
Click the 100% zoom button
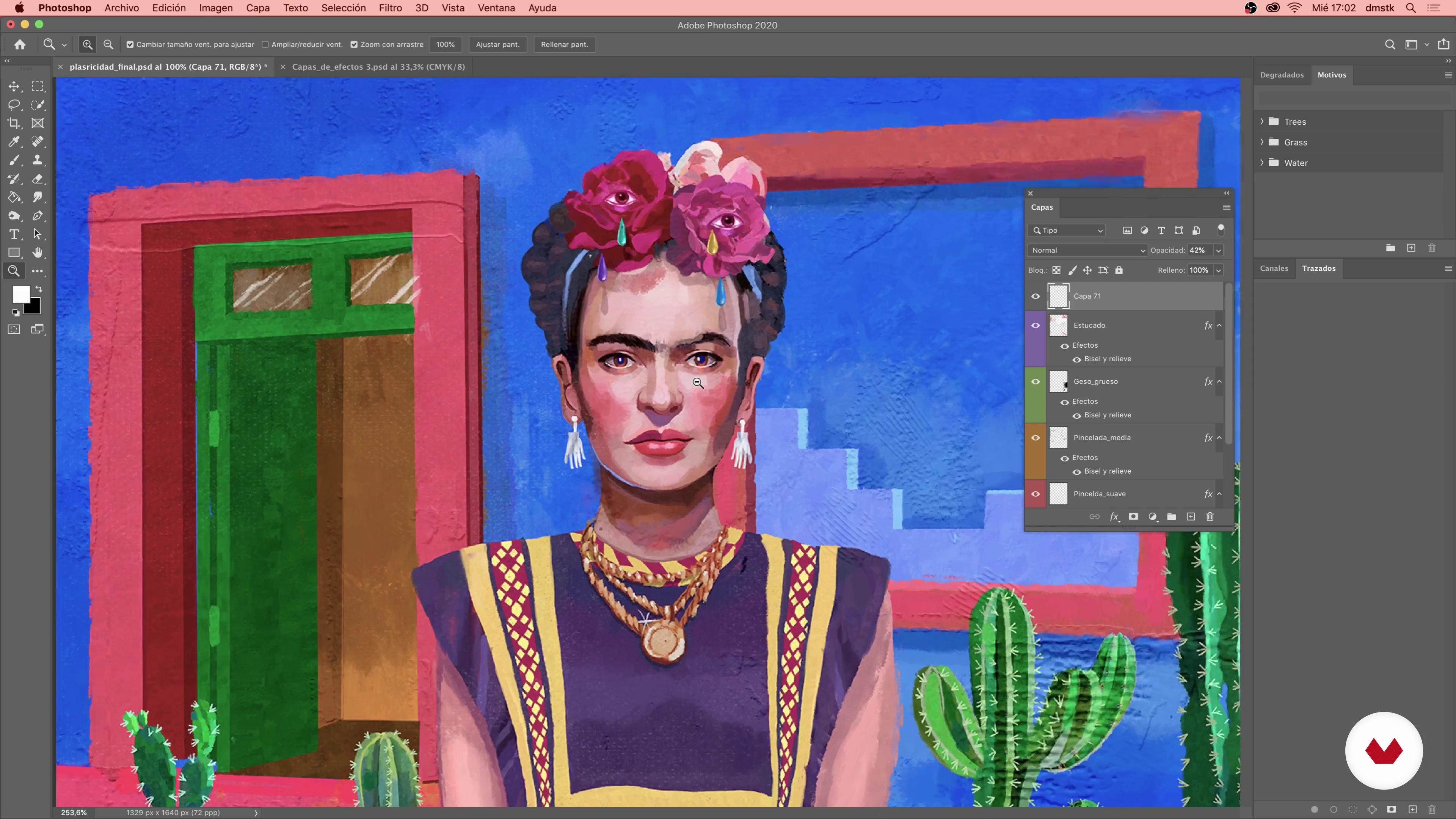click(x=446, y=45)
